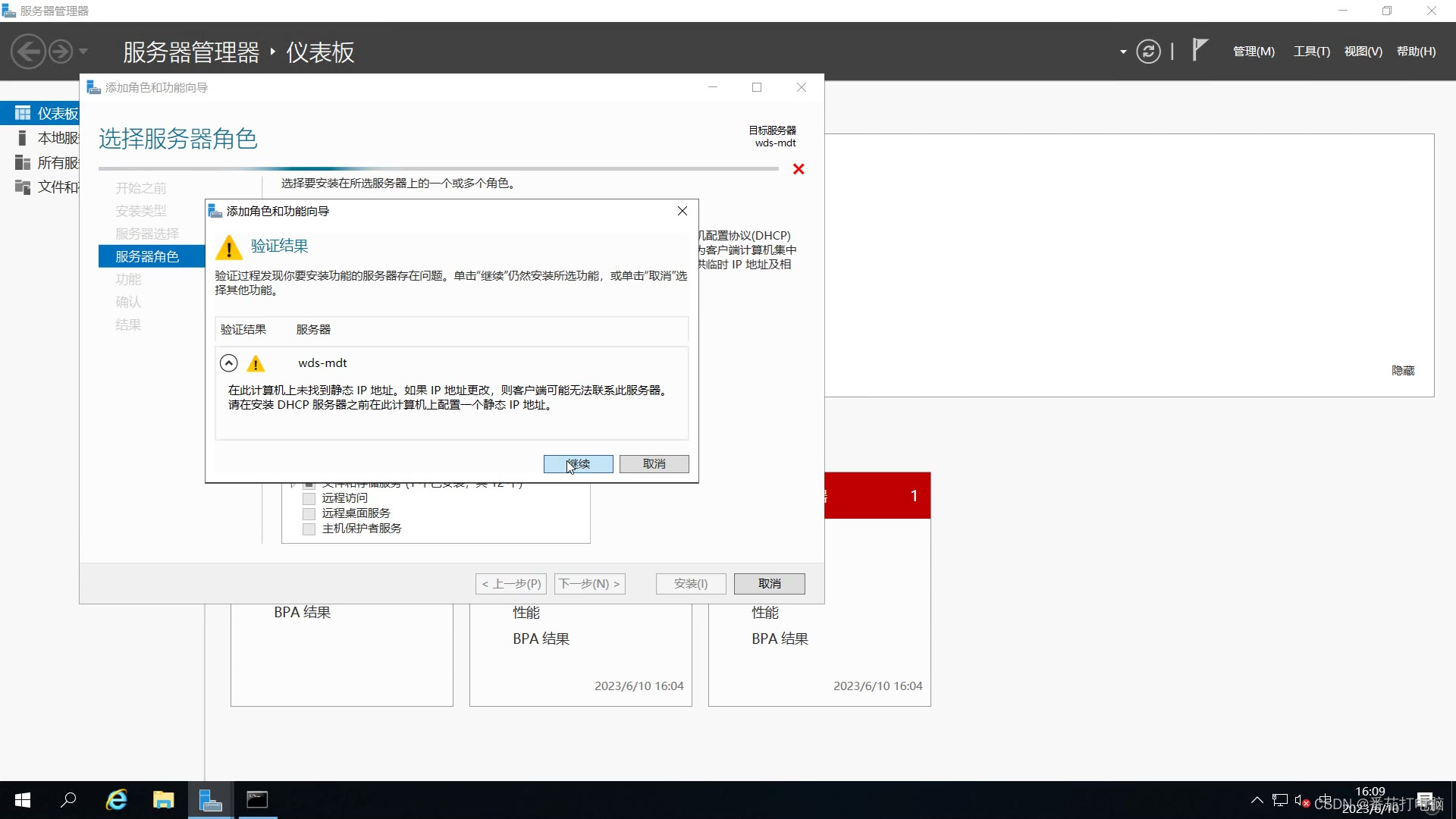The height and width of the screenshot is (819, 1456).
Task: Check the 主机保护者服务 role checkbox
Action: pyautogui.click(x=309, y=529)
